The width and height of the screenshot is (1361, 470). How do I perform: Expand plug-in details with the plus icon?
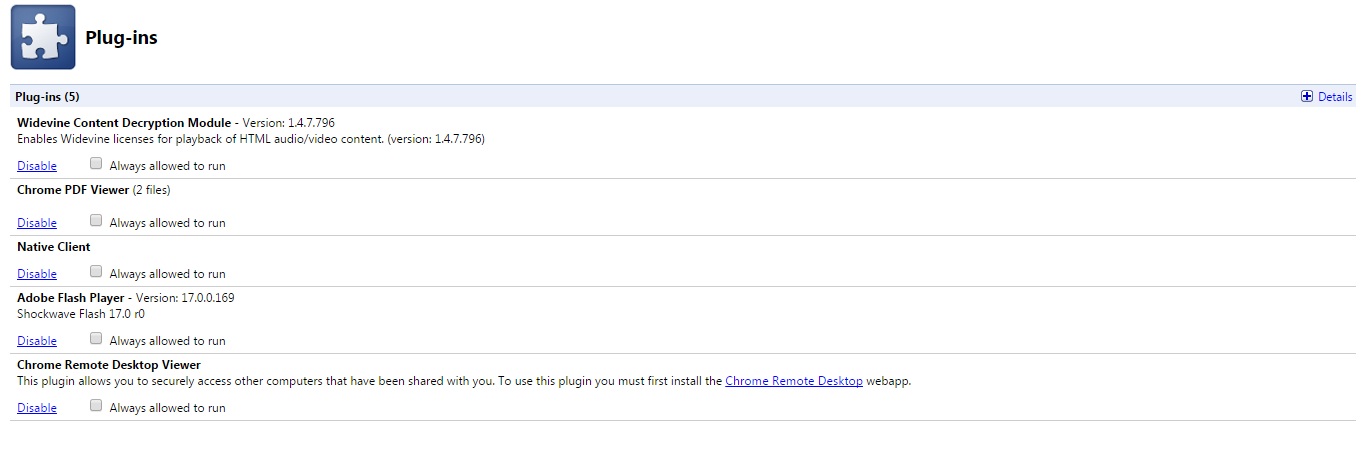[1306, 97]
